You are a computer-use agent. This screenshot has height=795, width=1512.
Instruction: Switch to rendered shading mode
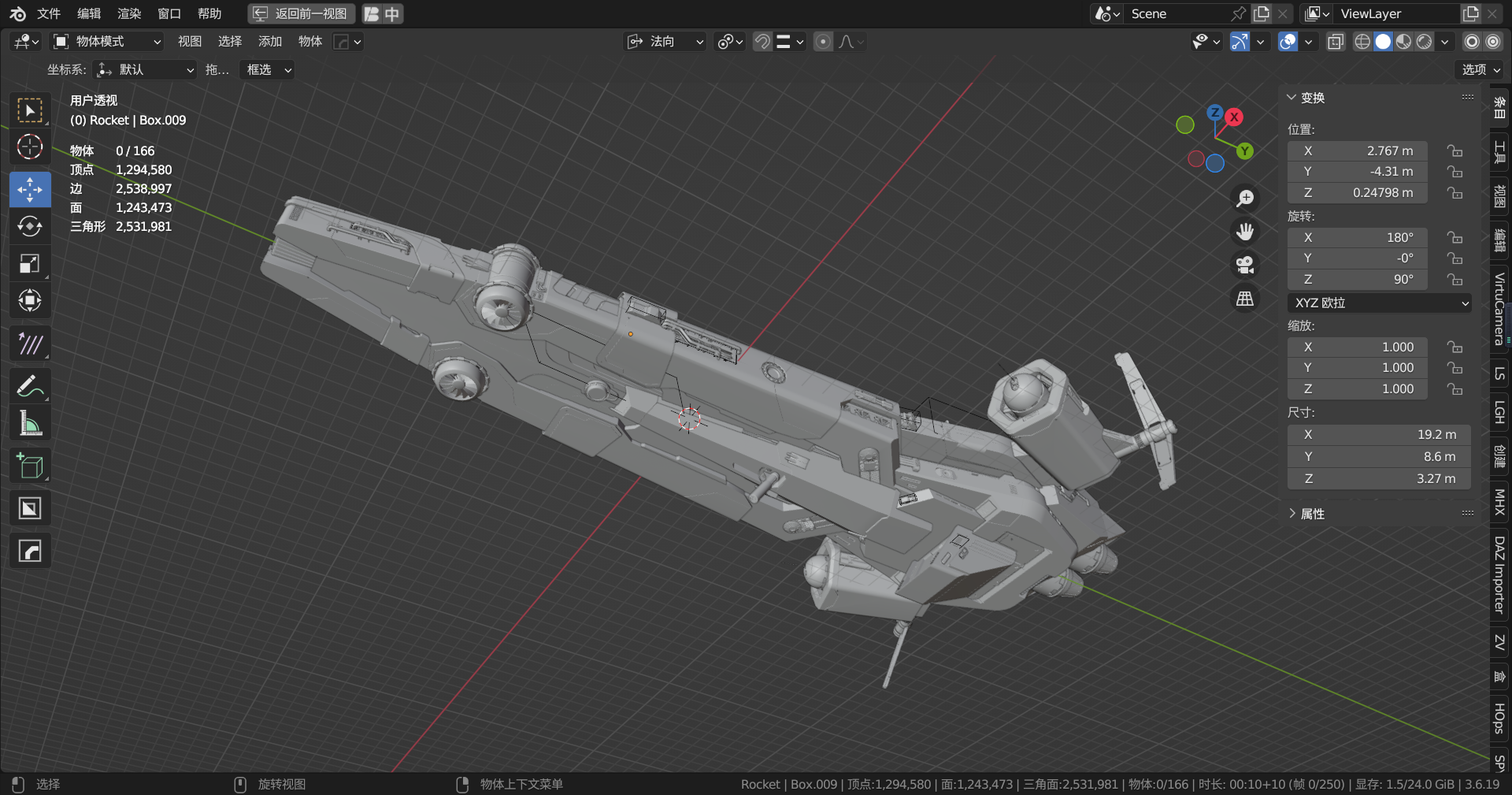click(1424, 42)
